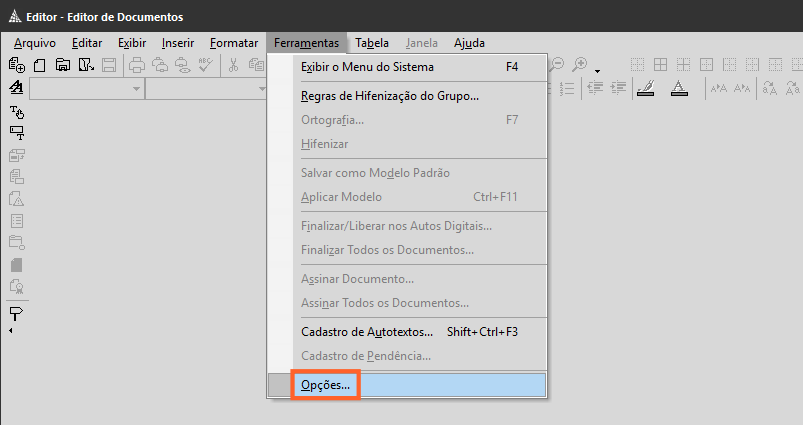Click the new document with plus icon

click(x=16, y=65)
